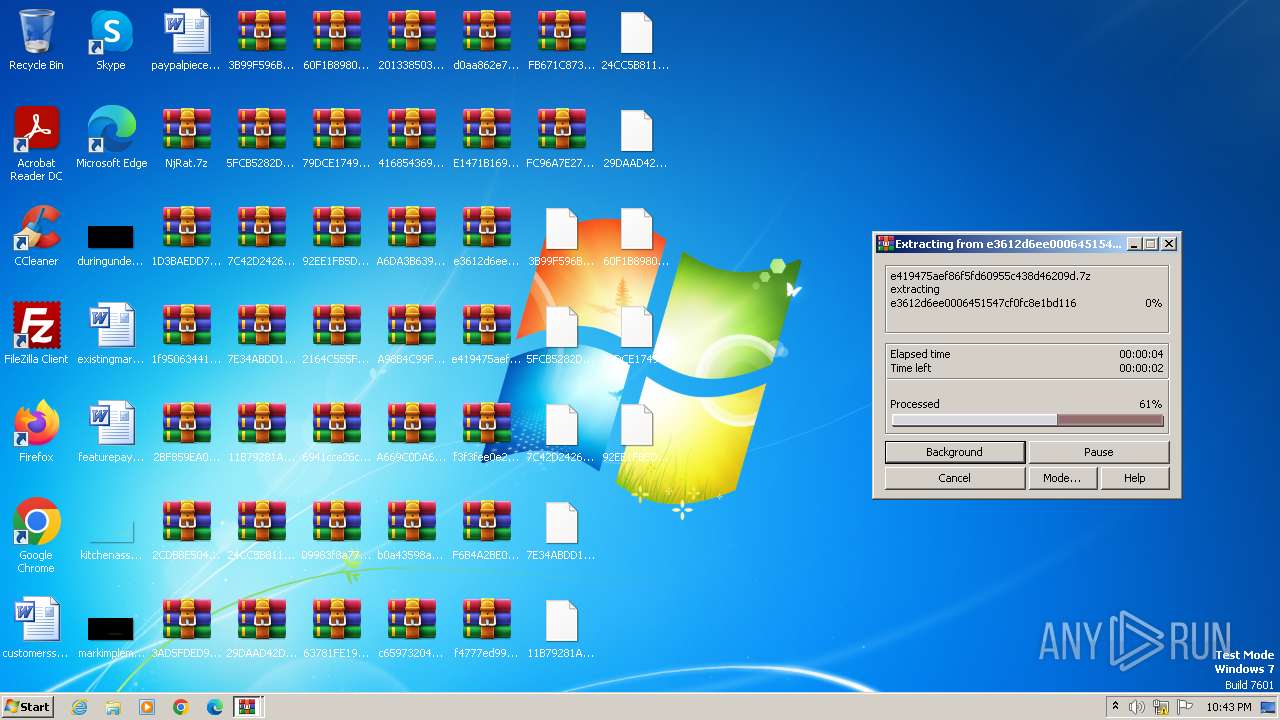Pause the extraction
The height and width of the screenshot is (720, 1280).
[x=1098, y=452]
